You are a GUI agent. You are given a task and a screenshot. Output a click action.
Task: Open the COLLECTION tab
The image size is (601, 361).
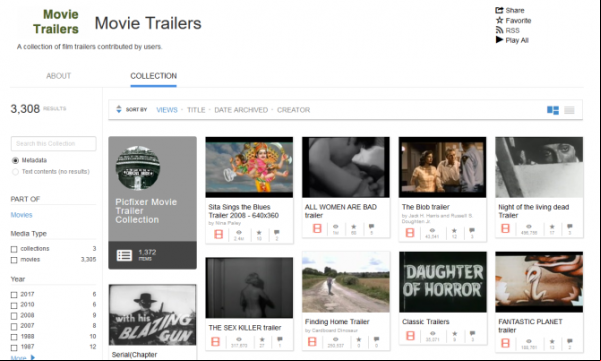click(x=153, y=76)
